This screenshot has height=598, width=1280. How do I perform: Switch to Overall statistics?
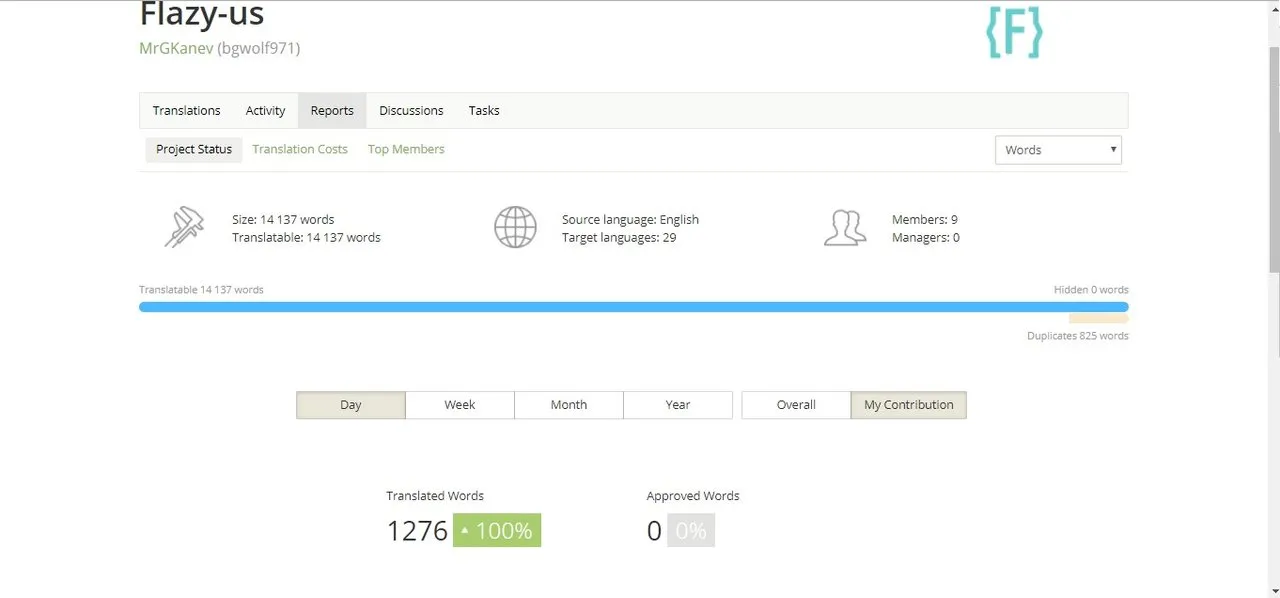click(x=796, y=405)
